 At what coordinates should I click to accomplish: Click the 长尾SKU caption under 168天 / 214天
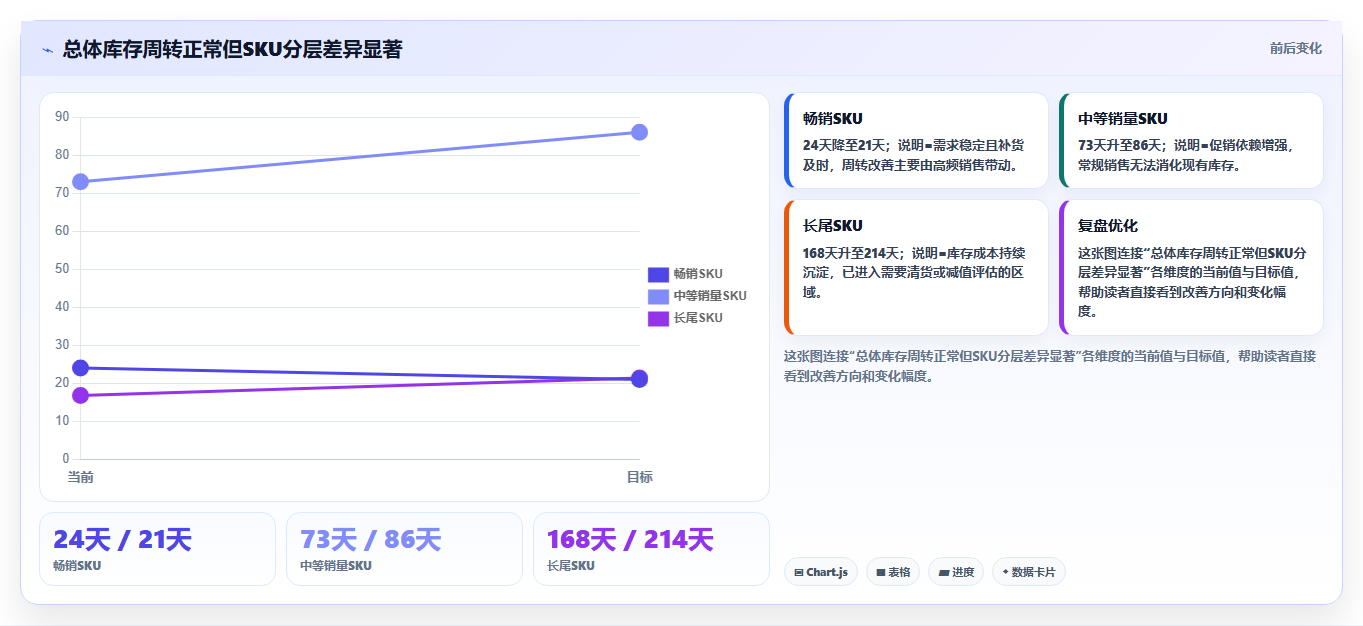tap(571, 566)
